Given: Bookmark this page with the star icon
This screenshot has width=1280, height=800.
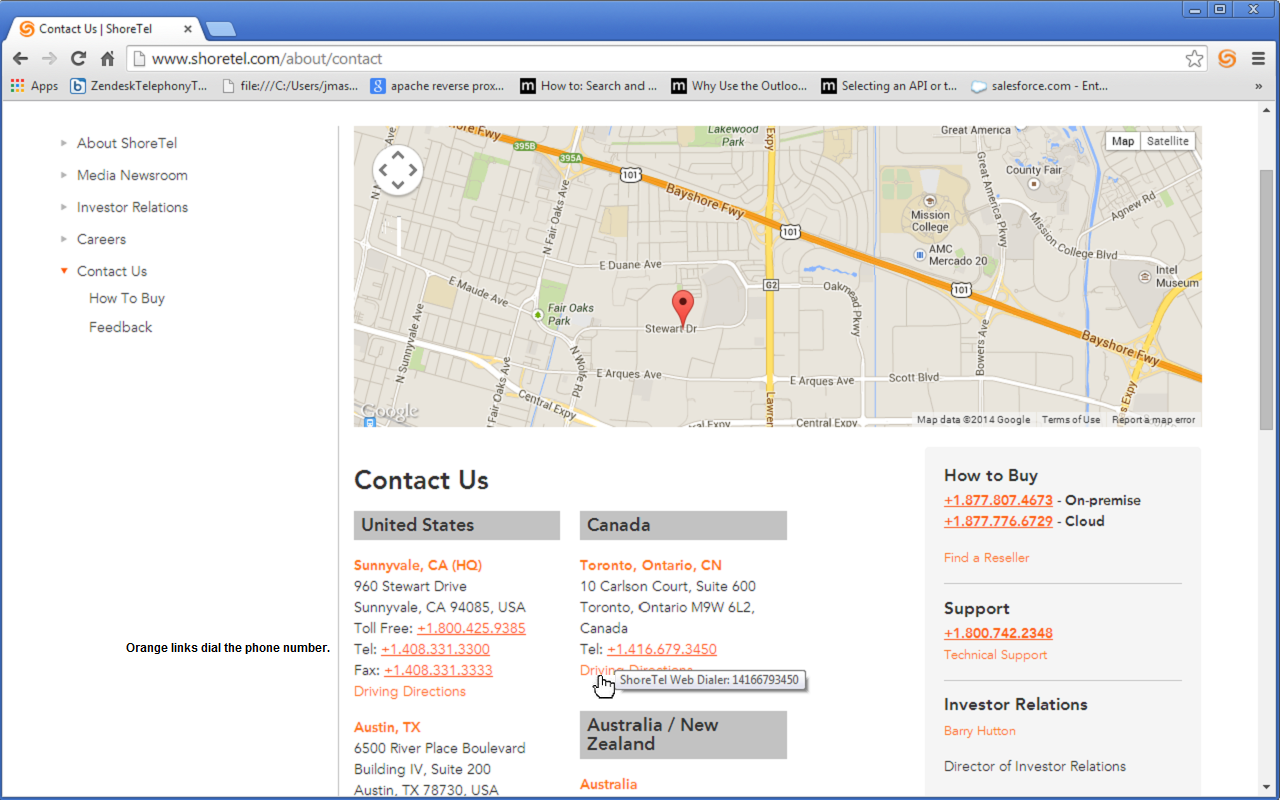Looking at the screenshot, I should point(1194,59).
